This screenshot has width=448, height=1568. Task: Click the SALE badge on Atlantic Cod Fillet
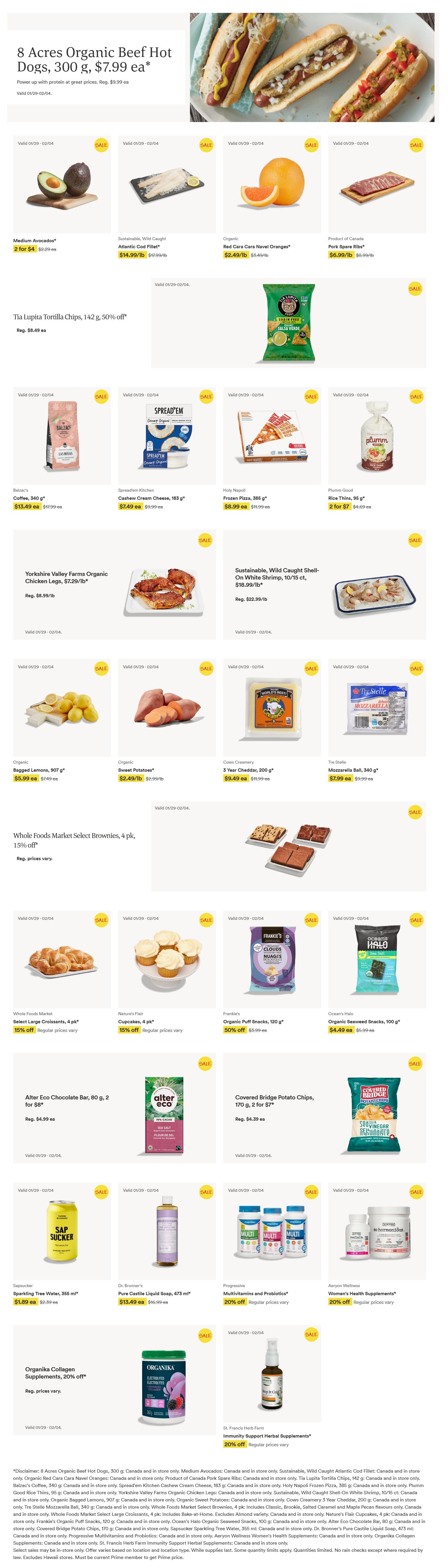click(x=206, y=145)
